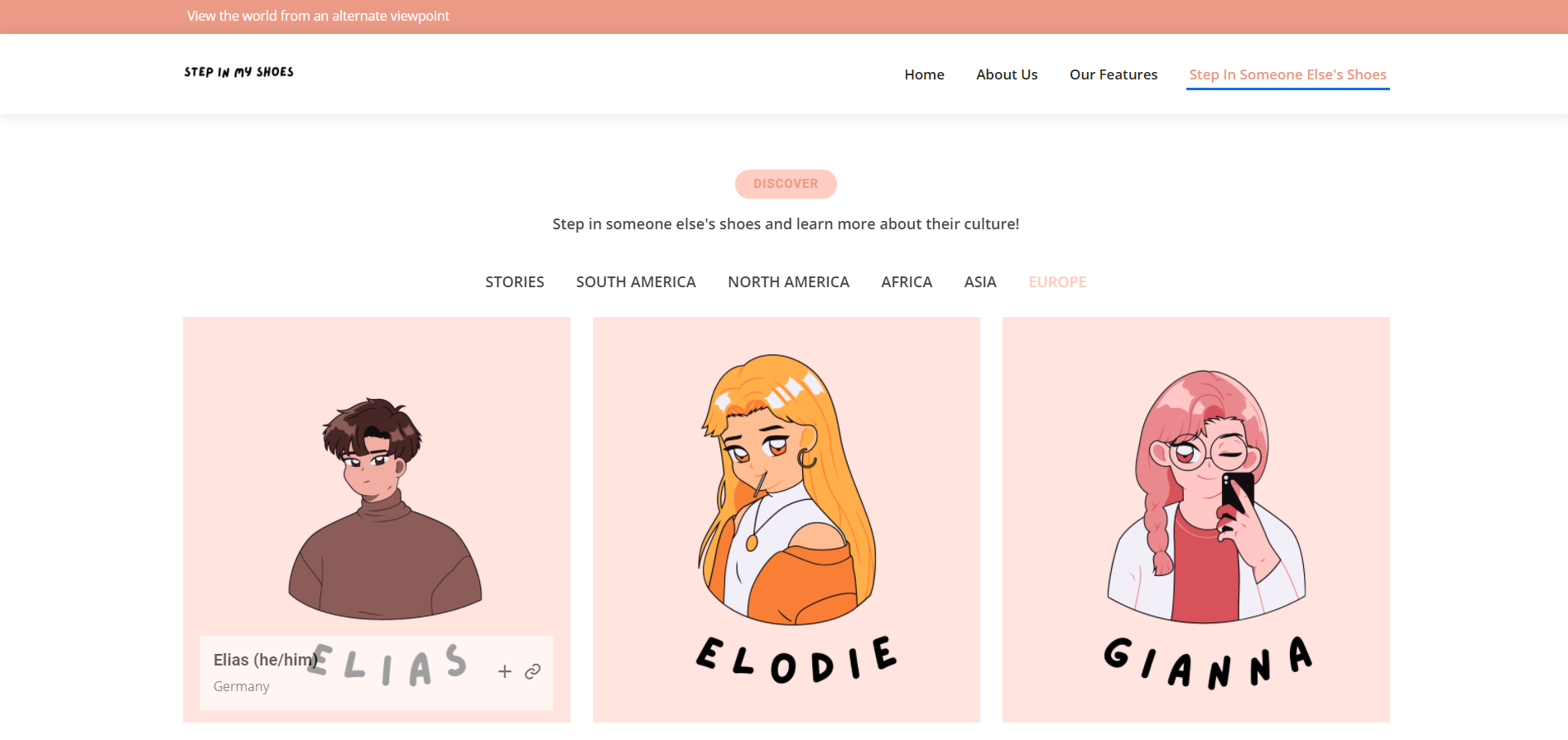Viewport: 1568px width, 740px height.
Task: Open About Us menu item
Action: (1007, 74)
